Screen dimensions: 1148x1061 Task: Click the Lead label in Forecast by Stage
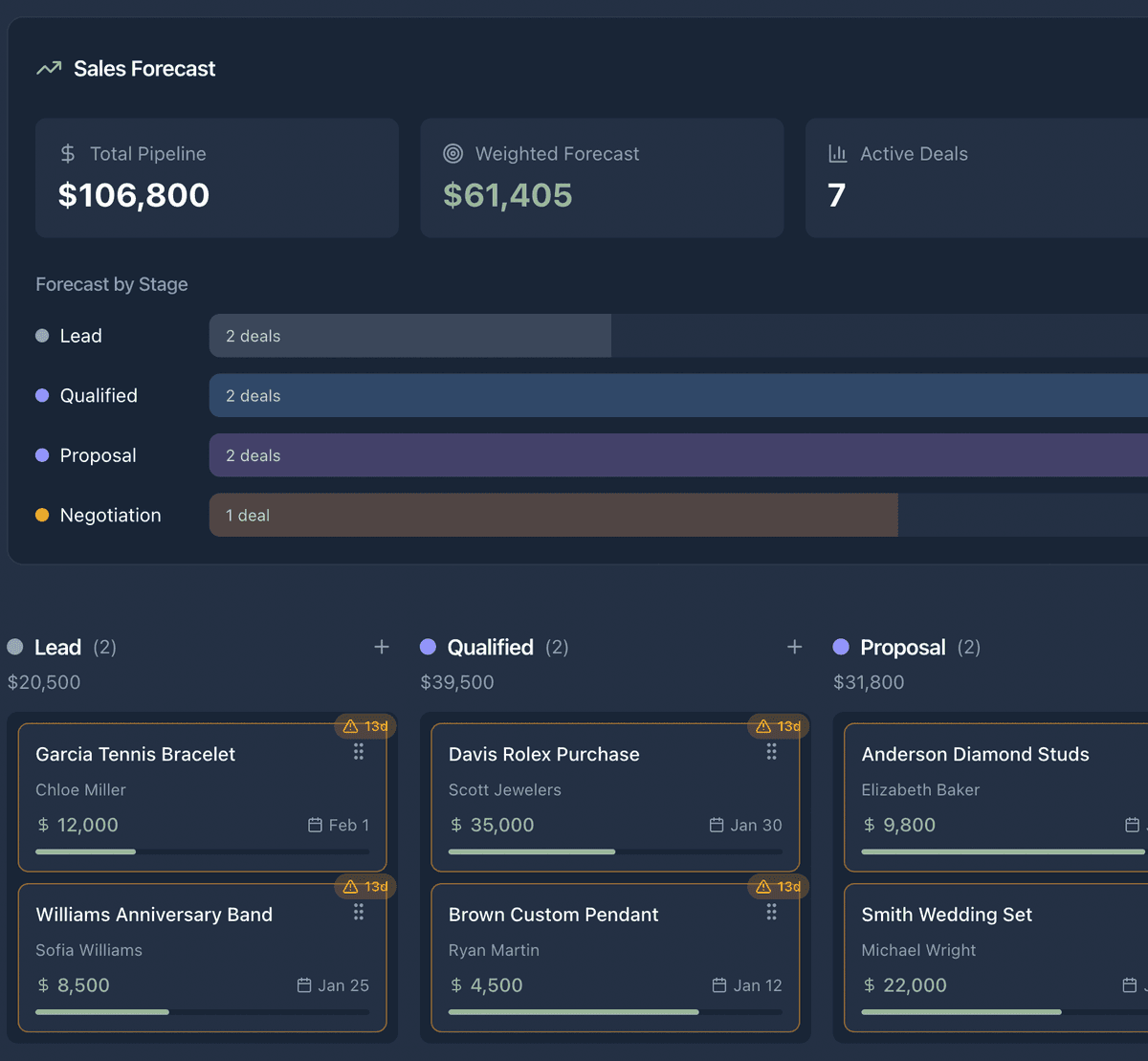80,336
